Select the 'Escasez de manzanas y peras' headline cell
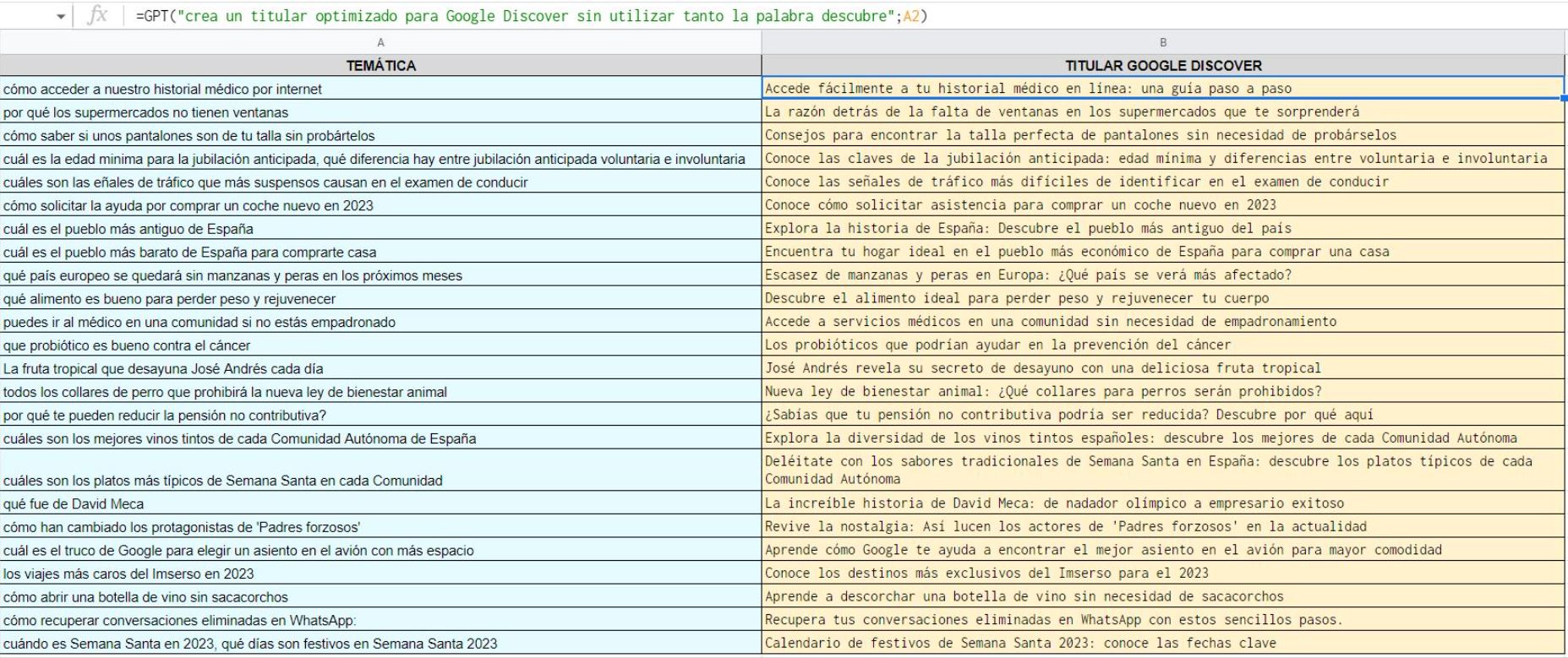Image resolution: width=1568 pixels, height=658 pixels. pyautogui.click(x=1163, y=275)
